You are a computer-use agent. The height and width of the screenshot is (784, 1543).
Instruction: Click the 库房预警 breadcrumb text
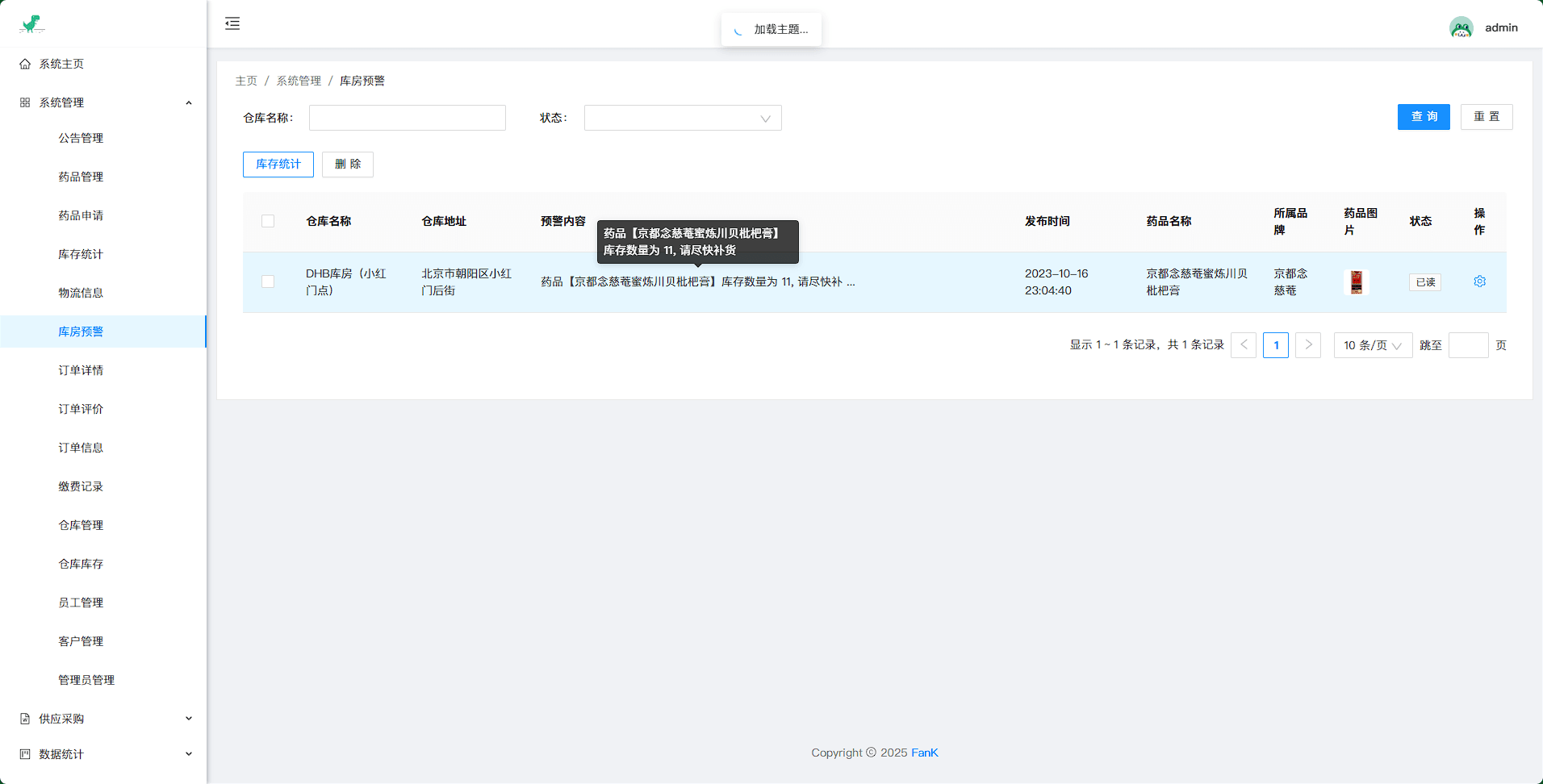point(362,81)
